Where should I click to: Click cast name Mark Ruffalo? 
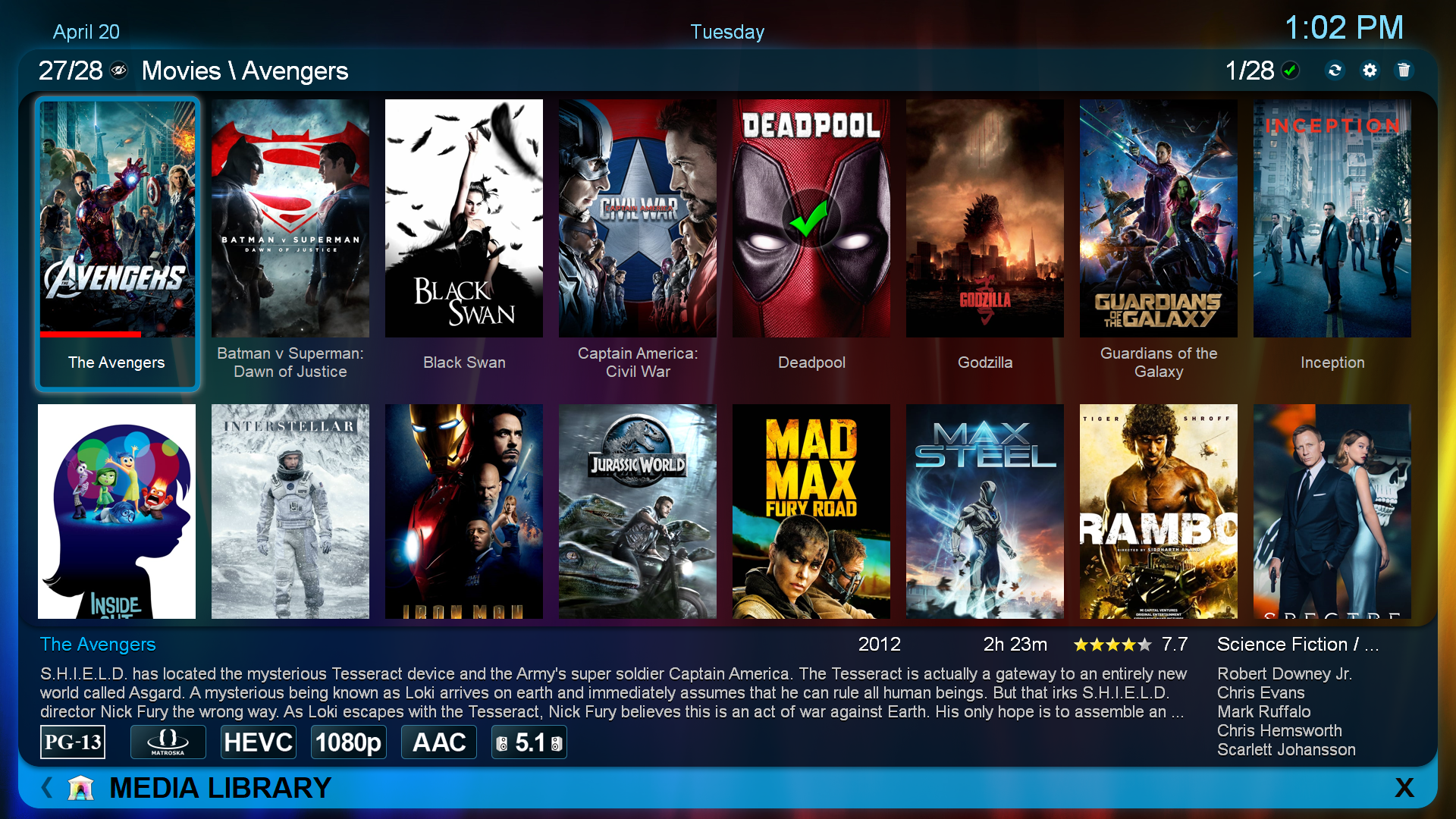pyautogui.click(x=1264, y=712)
